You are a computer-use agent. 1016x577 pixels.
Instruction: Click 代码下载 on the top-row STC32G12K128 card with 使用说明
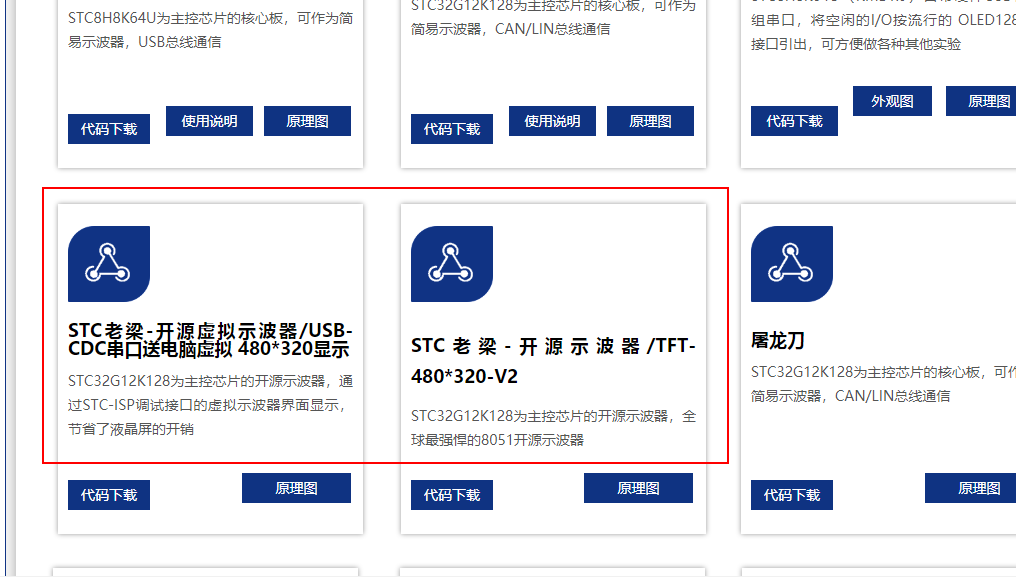(452, 129)
